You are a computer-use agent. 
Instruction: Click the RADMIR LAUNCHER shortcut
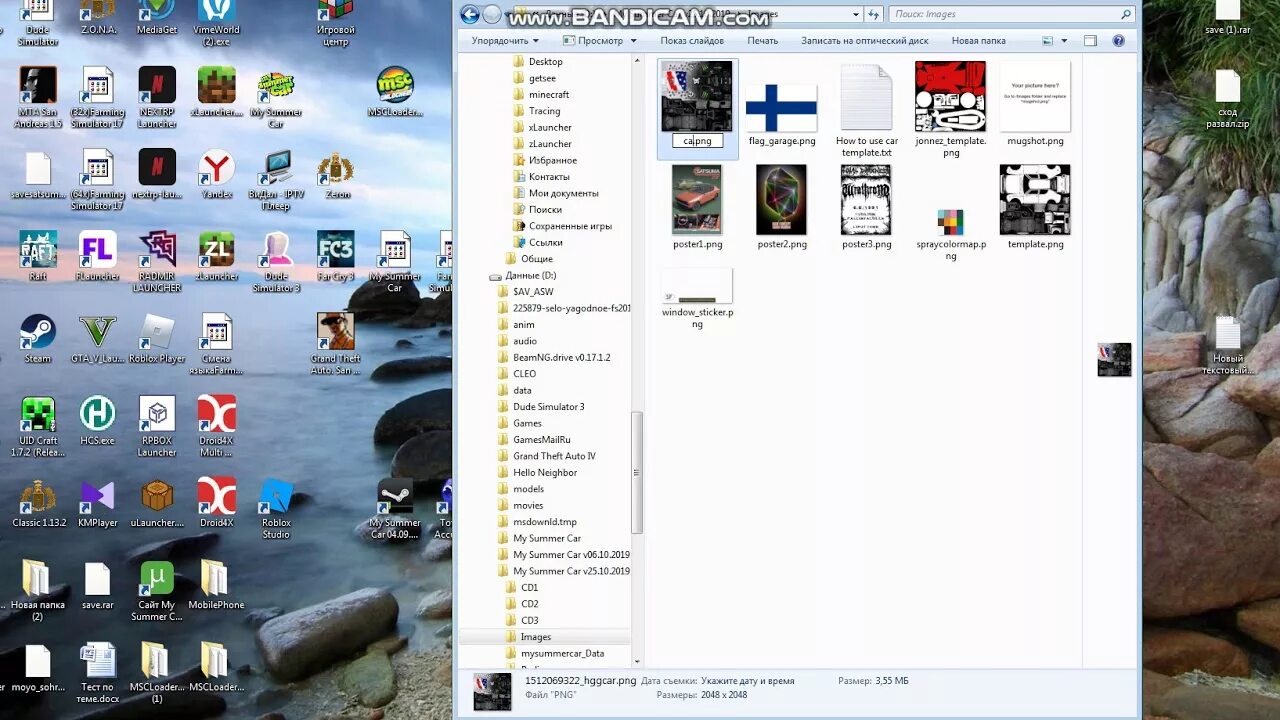(157, 262)
